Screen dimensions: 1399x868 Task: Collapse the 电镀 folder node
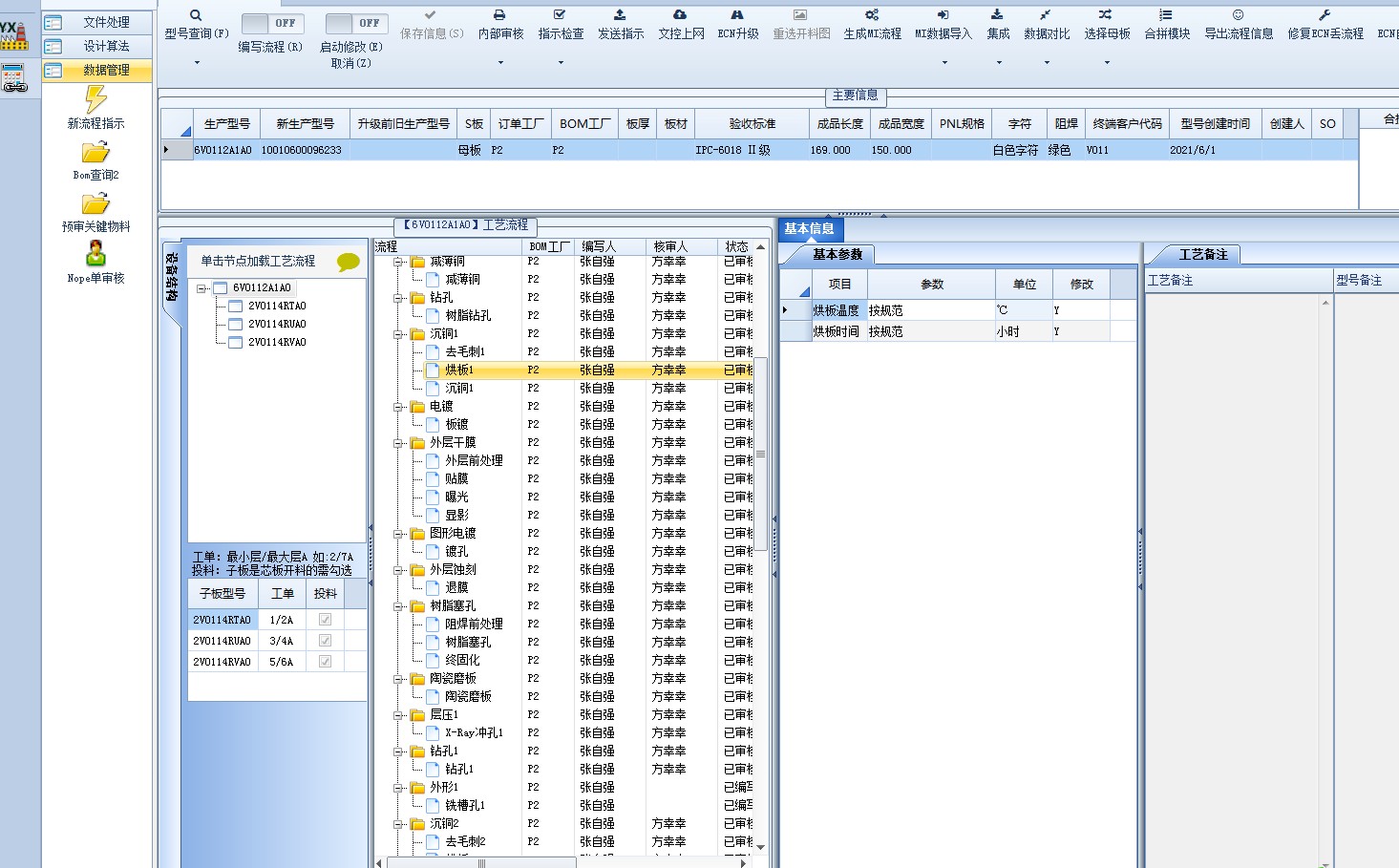(399, 407)
